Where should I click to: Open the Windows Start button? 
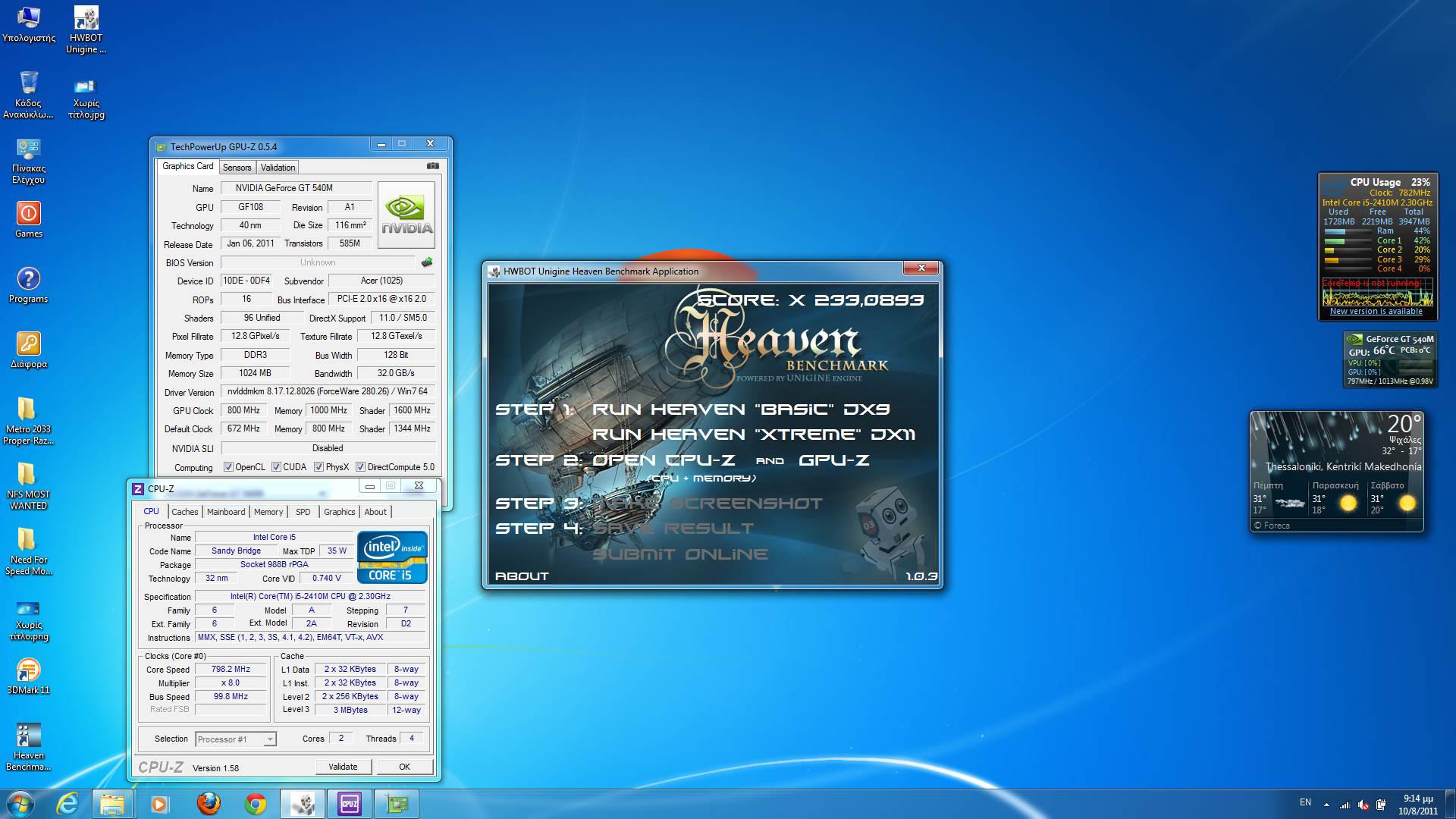coord(20,804)
